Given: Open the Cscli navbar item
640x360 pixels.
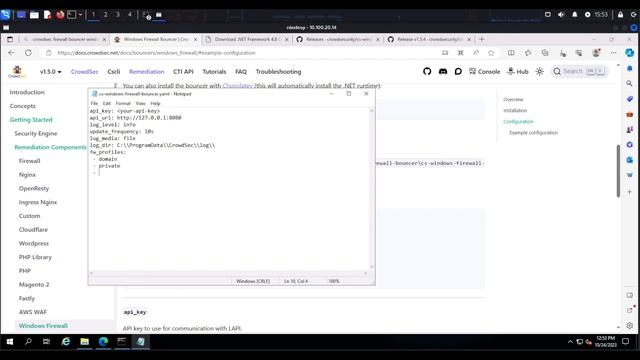Looking at the screenshot, I should click(x=113, y=71).
